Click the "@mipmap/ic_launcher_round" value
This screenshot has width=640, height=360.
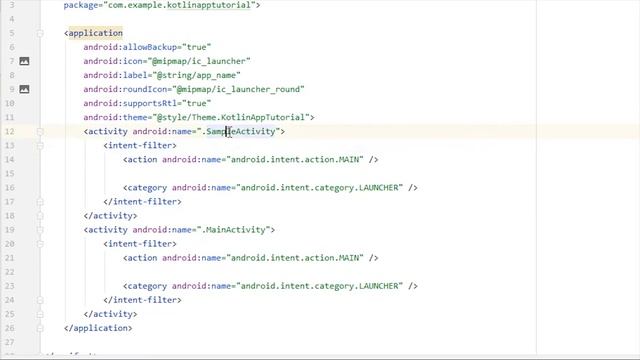pos(238,89)
